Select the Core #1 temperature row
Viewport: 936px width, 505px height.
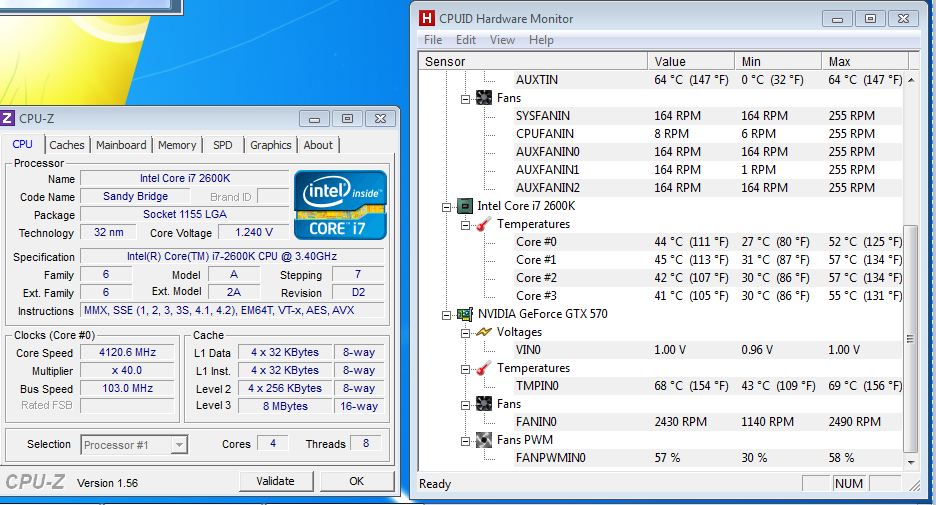click(707, 260)
